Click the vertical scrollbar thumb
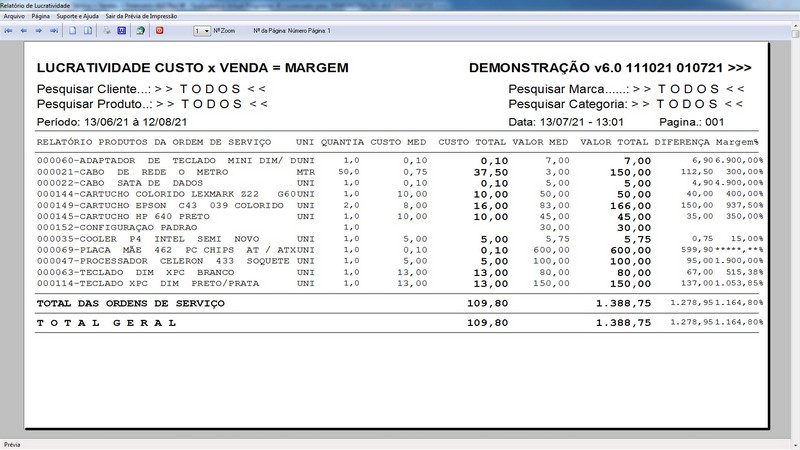 796,34
